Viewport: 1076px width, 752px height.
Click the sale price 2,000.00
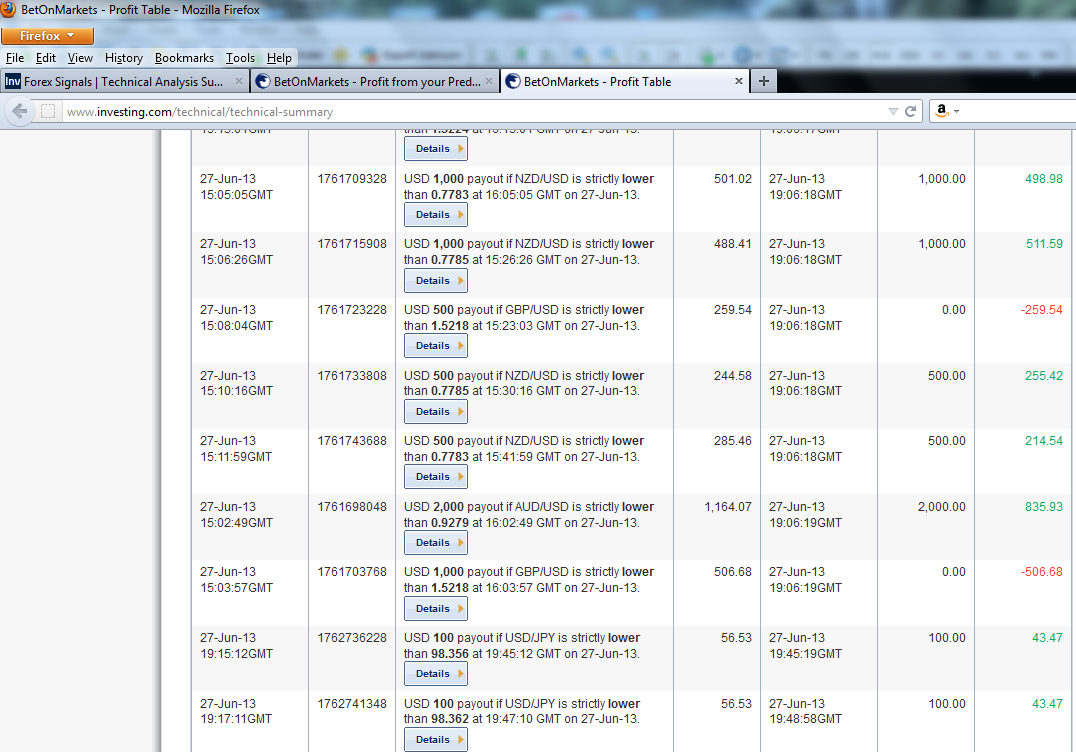pyautogui.click(x=942, y=507)
